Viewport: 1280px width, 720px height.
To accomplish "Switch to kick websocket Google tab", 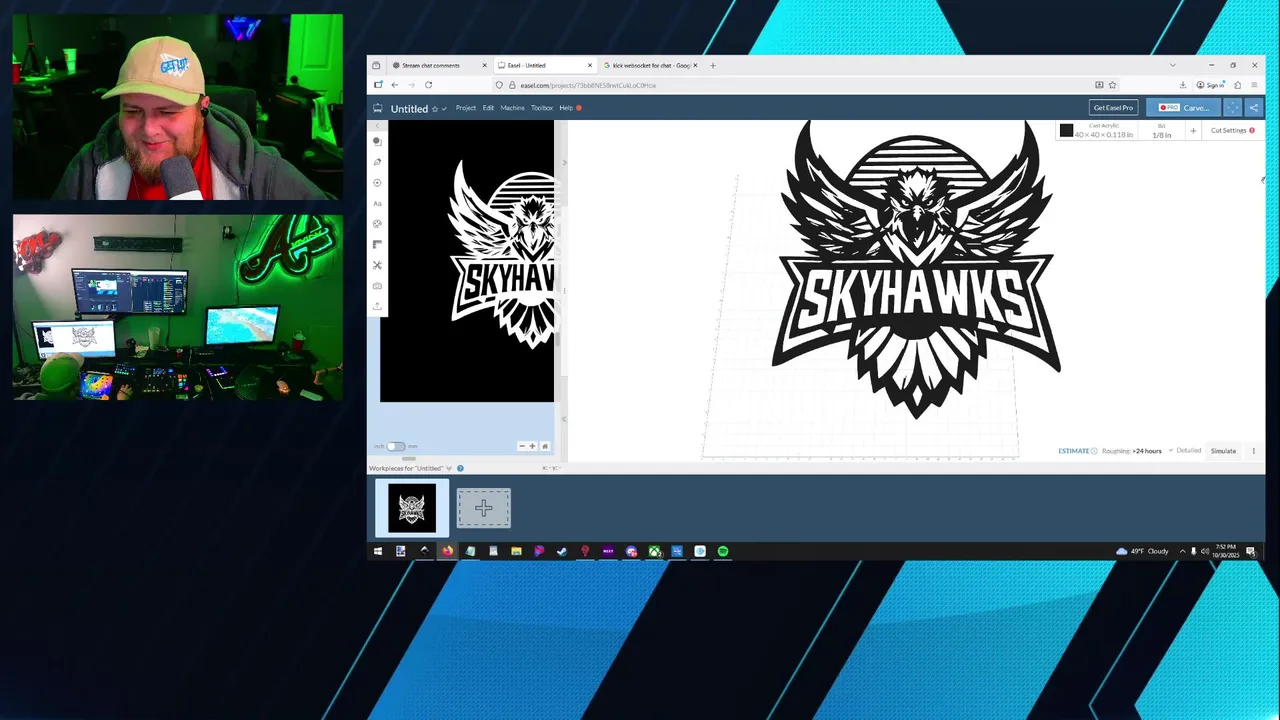I will (651, 65).
